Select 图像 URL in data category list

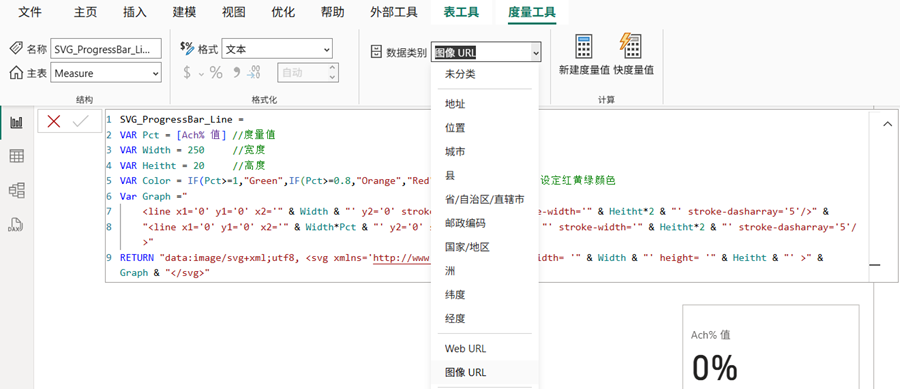tap(465, 372)
